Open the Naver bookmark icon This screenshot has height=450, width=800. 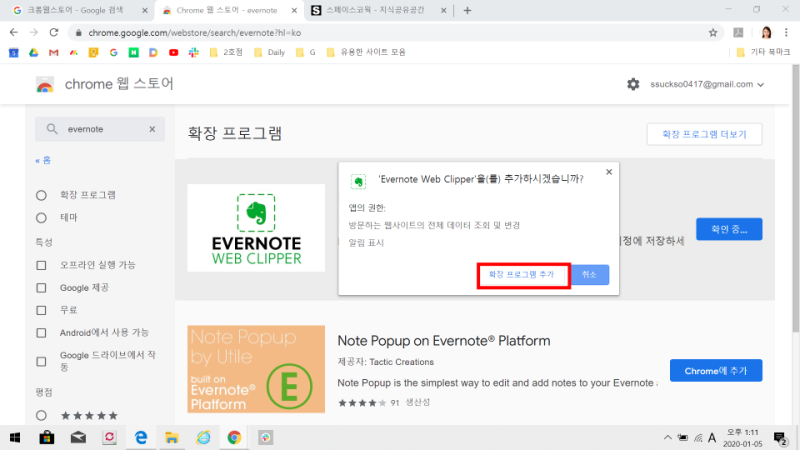point(133,53)
